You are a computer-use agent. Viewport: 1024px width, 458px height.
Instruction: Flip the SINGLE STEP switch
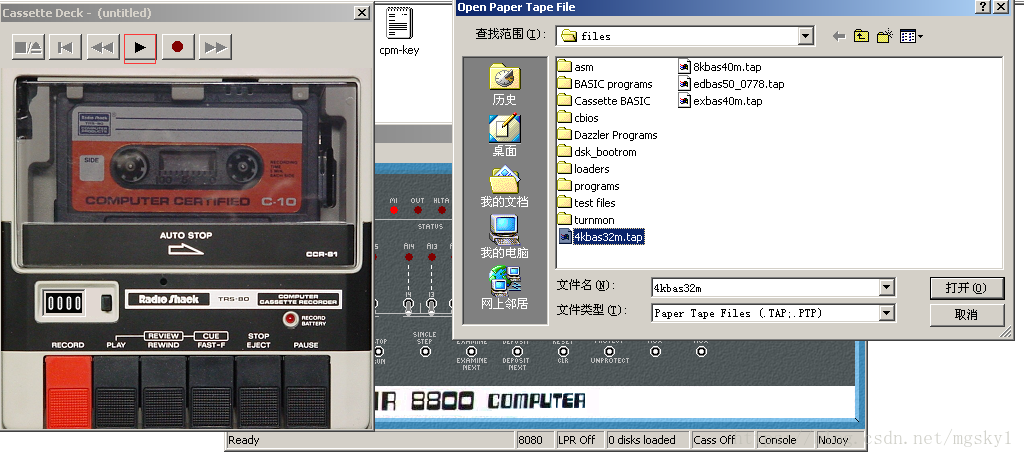[x=424, y=350]
